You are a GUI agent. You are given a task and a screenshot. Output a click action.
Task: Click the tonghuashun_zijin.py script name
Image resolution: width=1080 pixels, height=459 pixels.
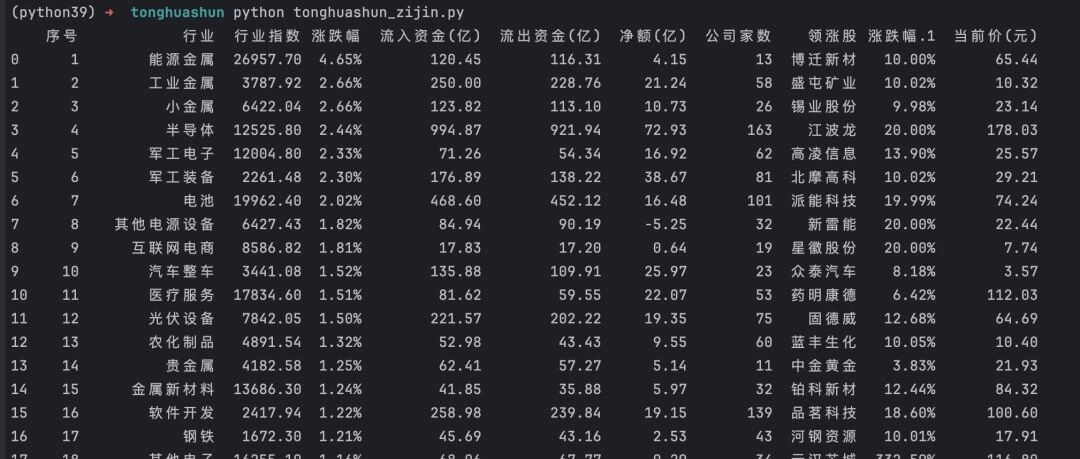378,13
